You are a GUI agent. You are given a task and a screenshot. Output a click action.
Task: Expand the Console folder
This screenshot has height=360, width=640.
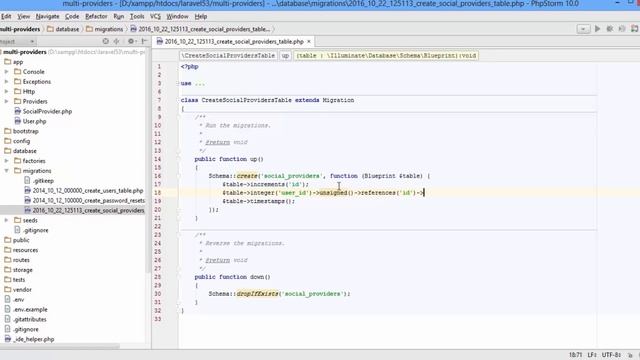[x=7, y=72]
